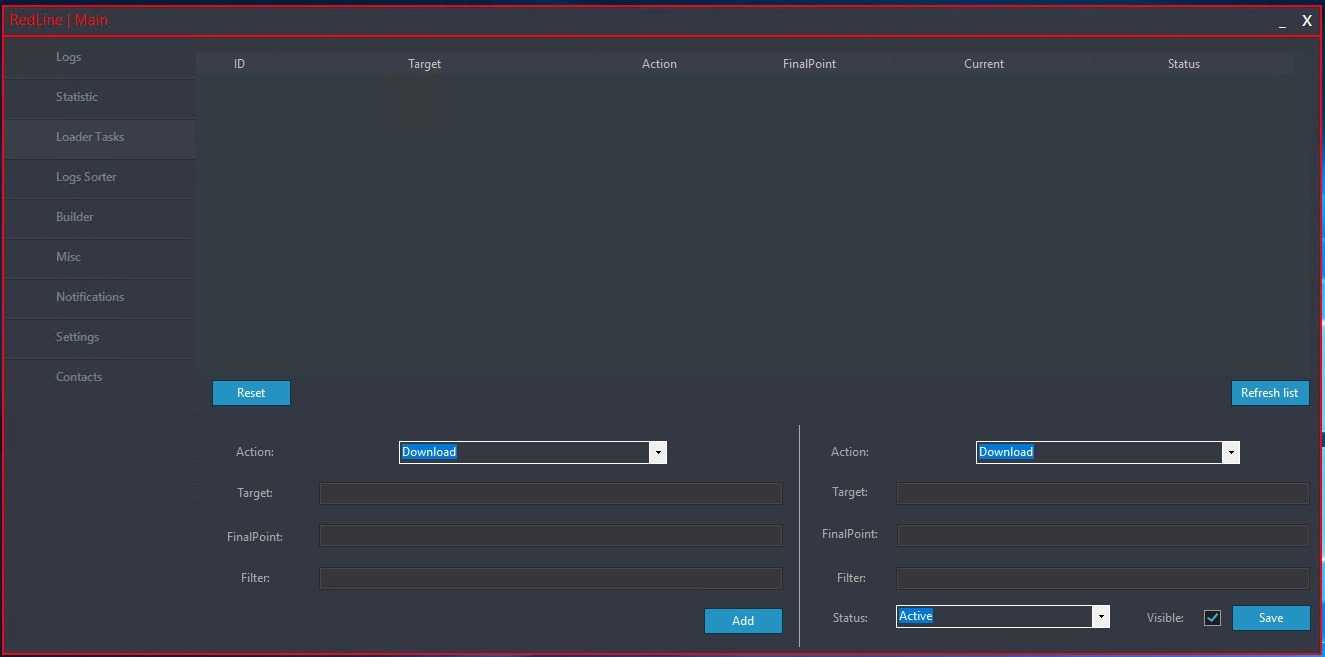Show the Notifications page
The width and height of the screenshot is (1325, 657).
100,298
